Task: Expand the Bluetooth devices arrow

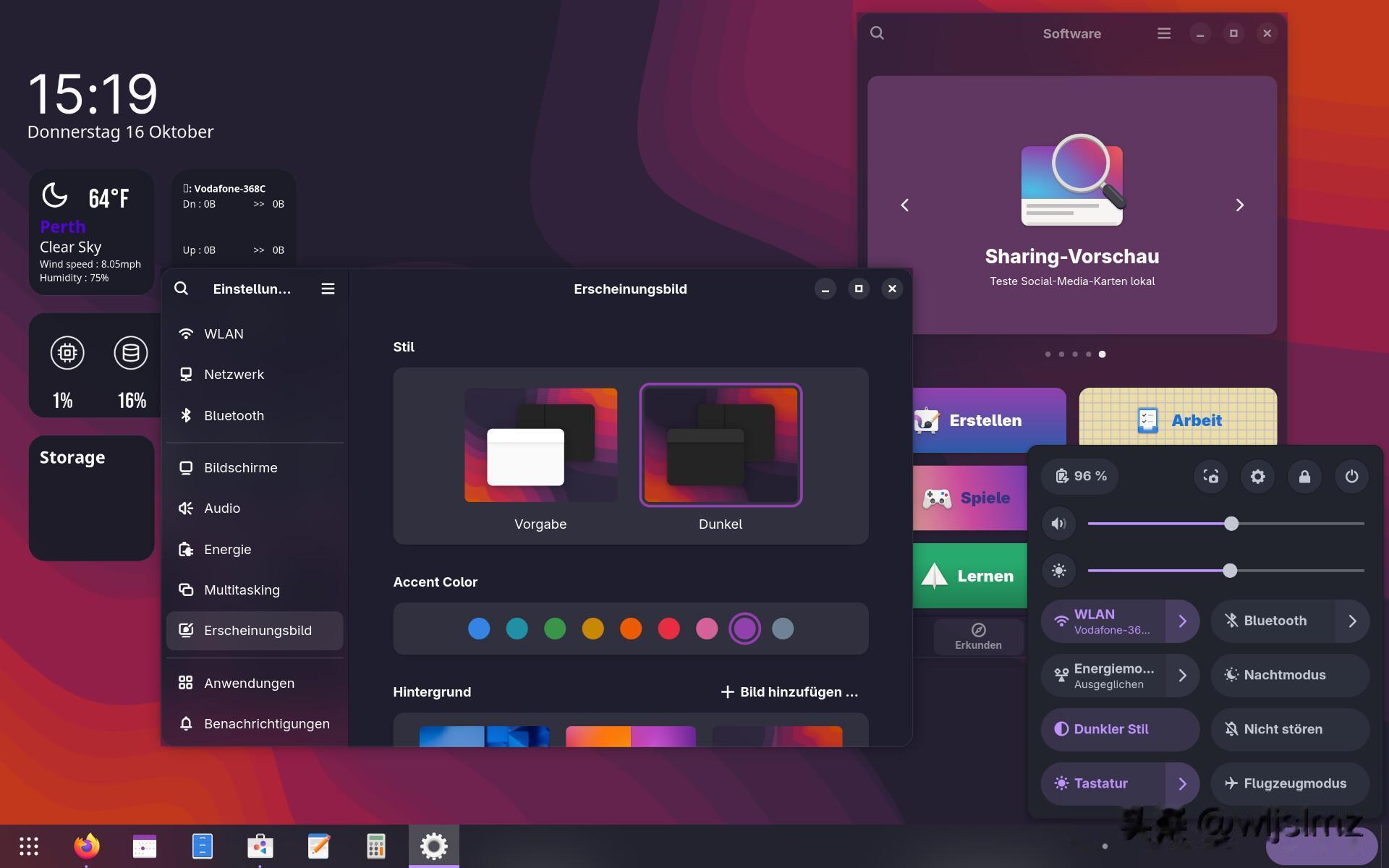Action: 1351,621
